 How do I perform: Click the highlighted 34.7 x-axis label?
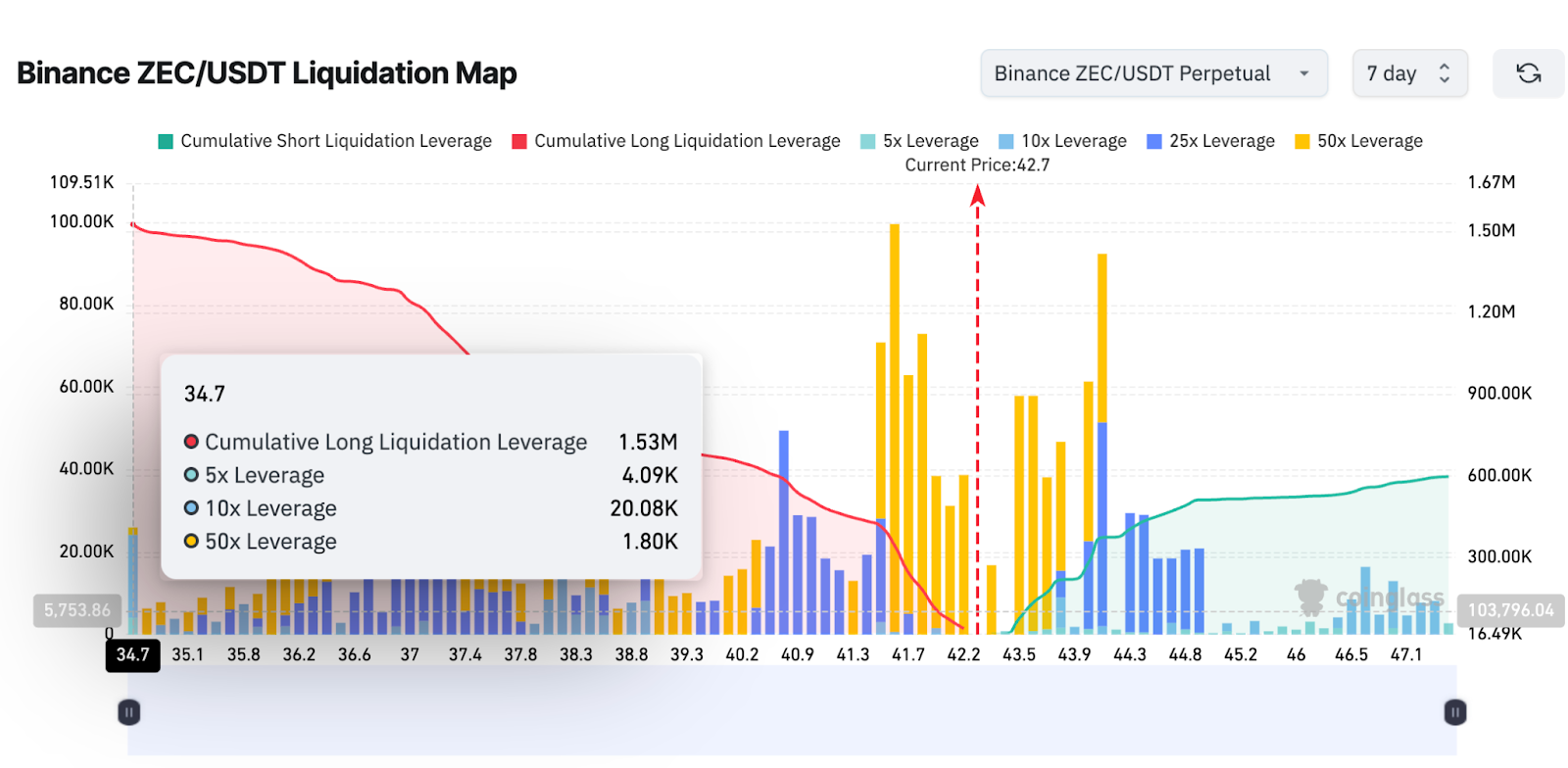(133, 654)
